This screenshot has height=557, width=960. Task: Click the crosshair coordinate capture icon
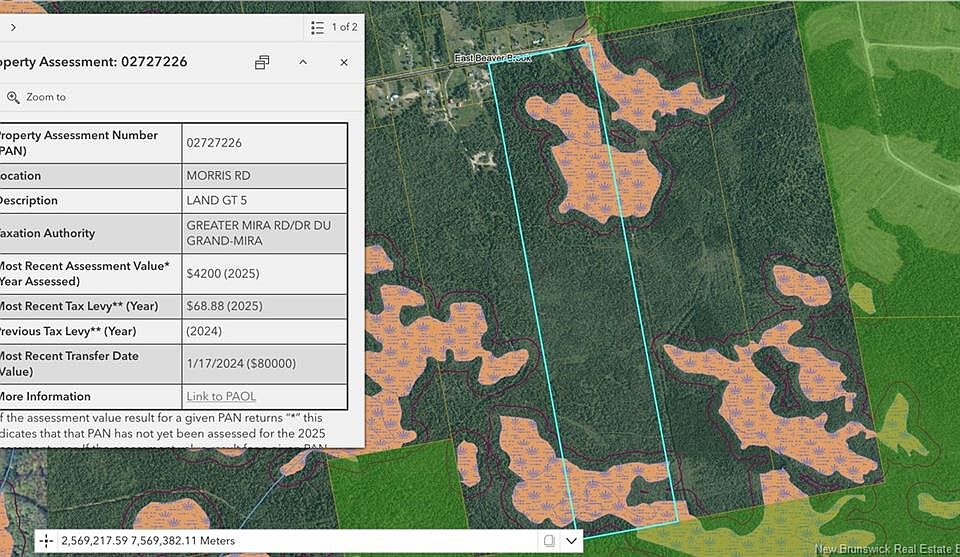[46, 541]
